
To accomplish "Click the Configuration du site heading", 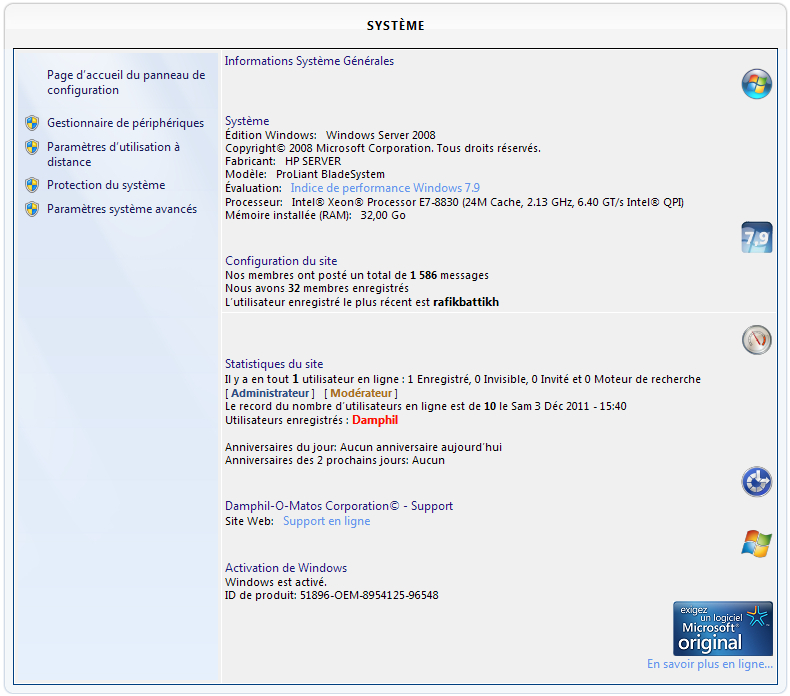I will tap(281, 261).
